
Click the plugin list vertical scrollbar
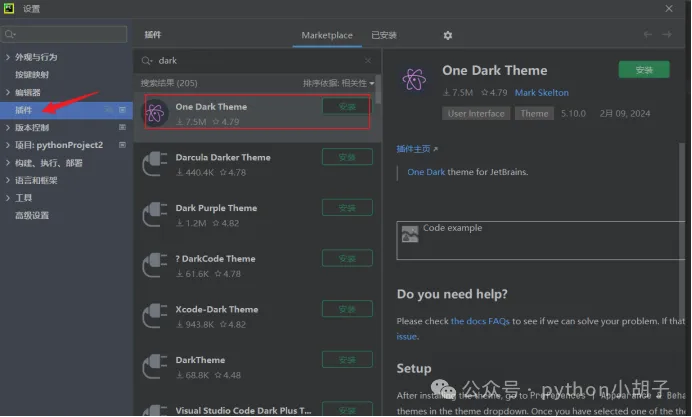(378, 90)
